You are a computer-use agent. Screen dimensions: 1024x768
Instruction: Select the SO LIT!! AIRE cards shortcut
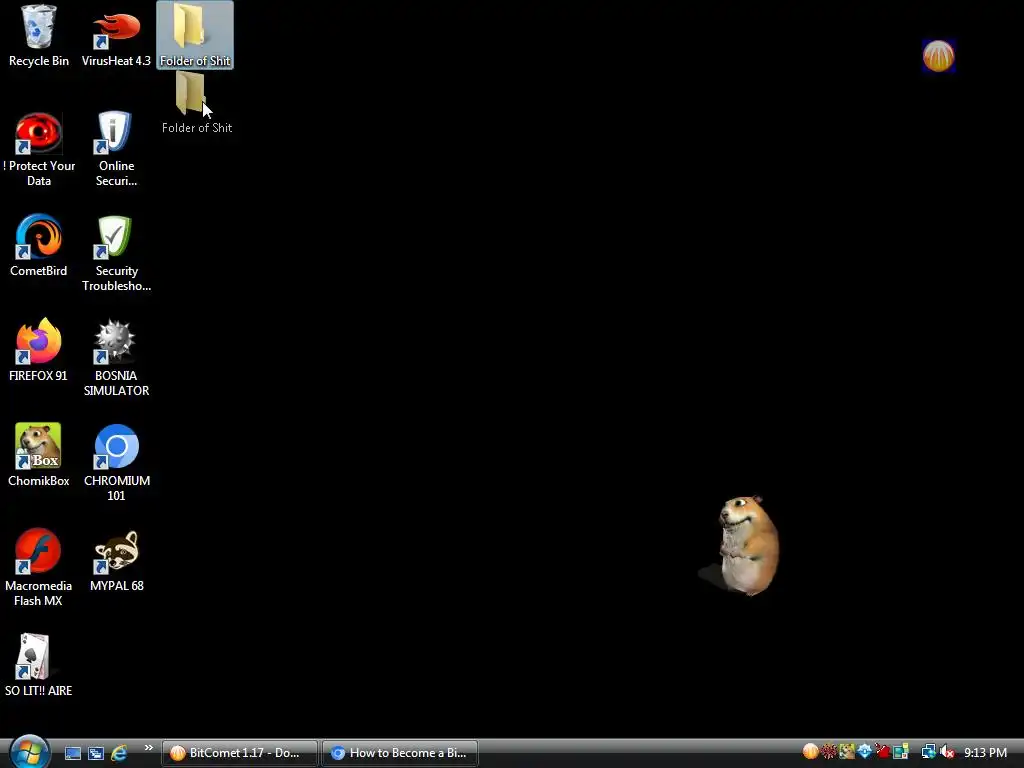point(39,665)
